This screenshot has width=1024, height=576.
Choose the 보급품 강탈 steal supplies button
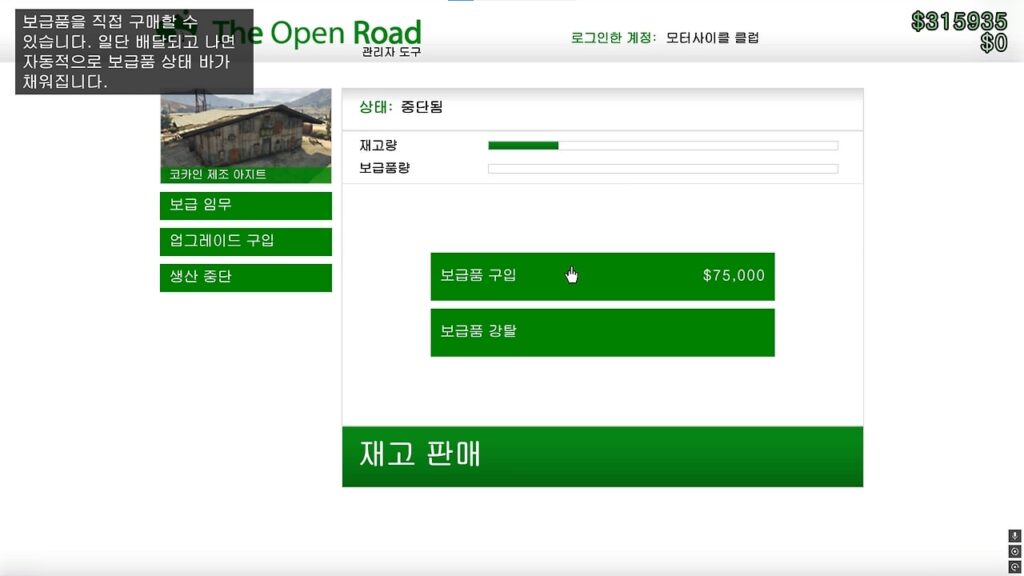tap(602, 332)
